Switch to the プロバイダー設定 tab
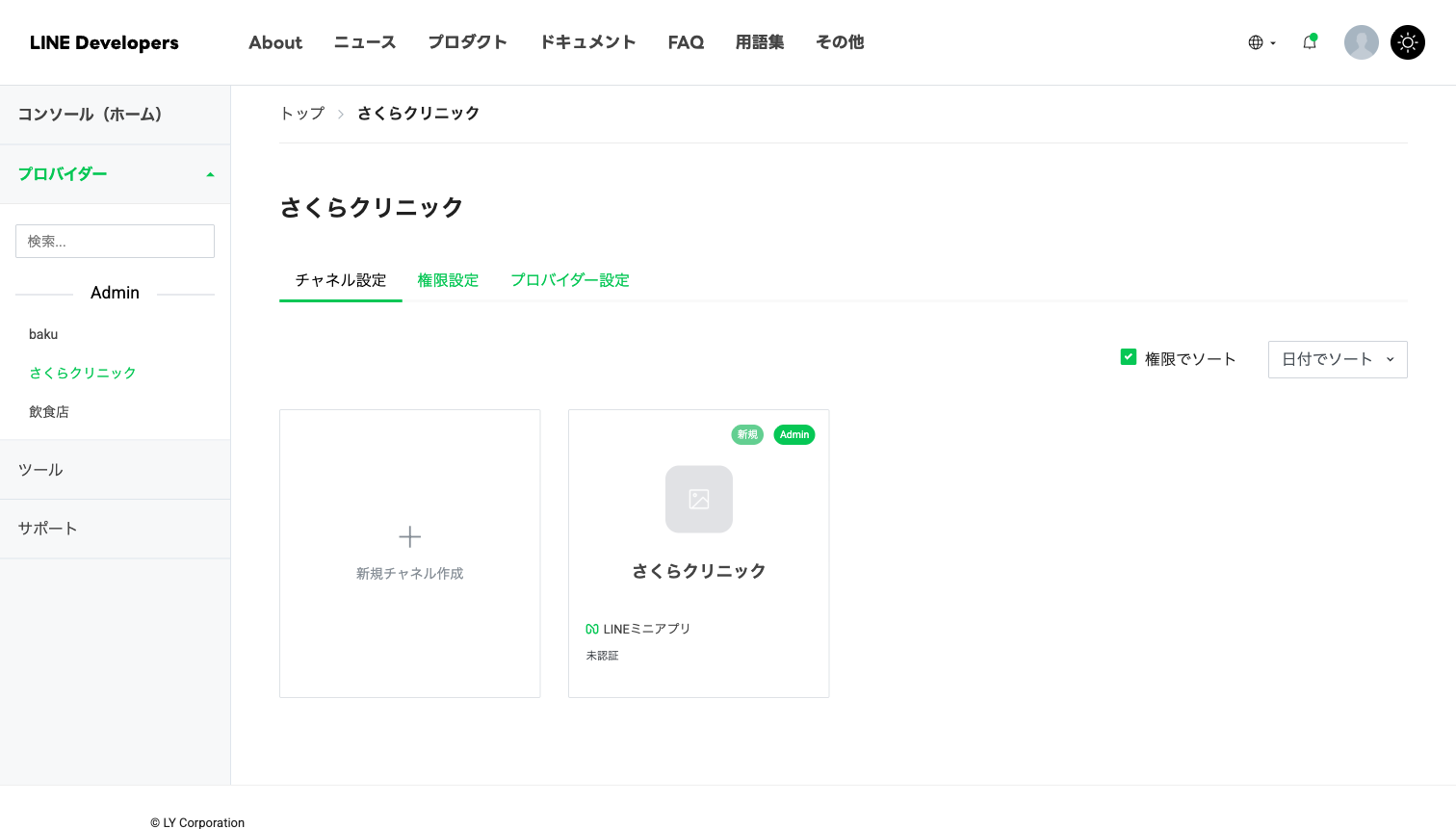 570,280
